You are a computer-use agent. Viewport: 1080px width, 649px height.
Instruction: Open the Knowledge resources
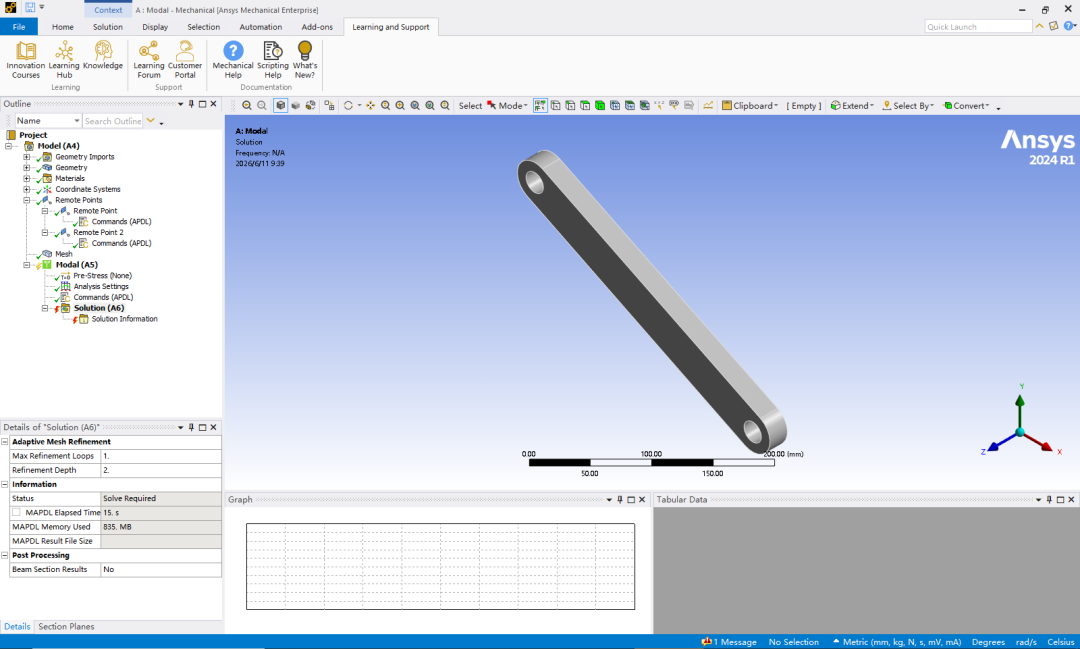click(103, 56)
